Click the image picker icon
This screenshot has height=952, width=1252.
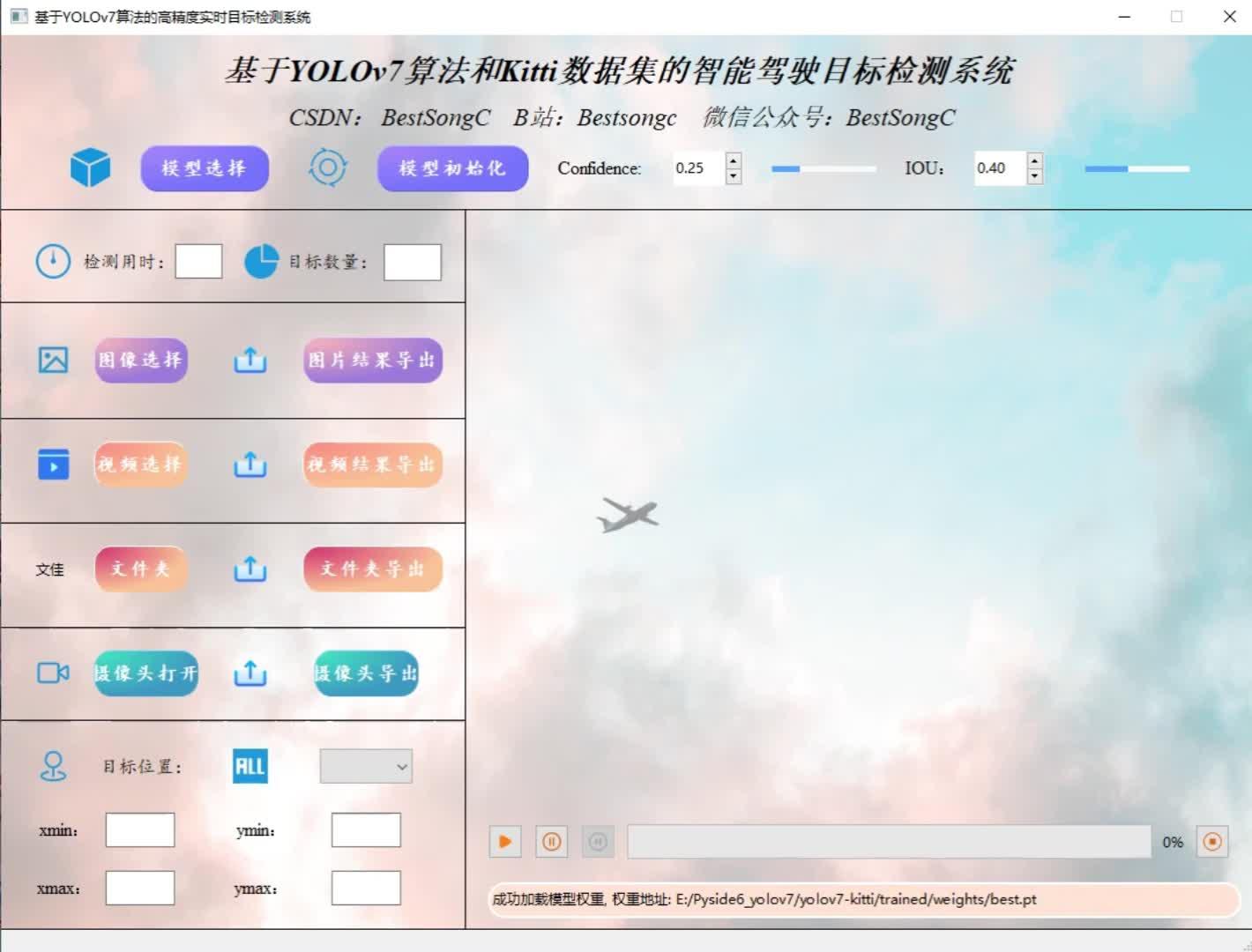52,360
